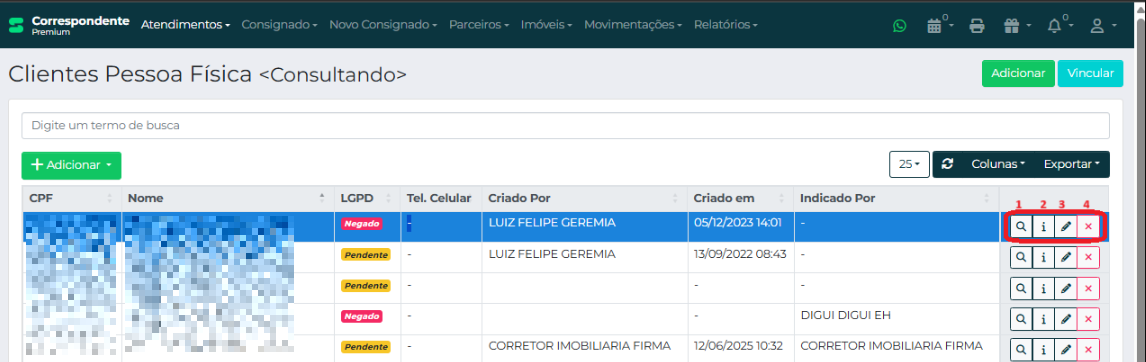Click the pencil icon in the DIGUI DIGUI EH row
The height and width of the screenshot is (362, 1146).
[x=1066, y=319]
